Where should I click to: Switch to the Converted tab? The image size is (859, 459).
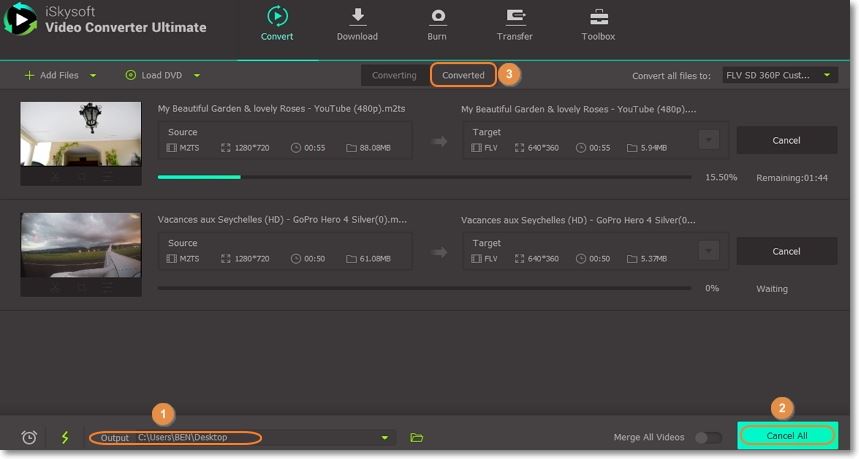pos(463,75)
